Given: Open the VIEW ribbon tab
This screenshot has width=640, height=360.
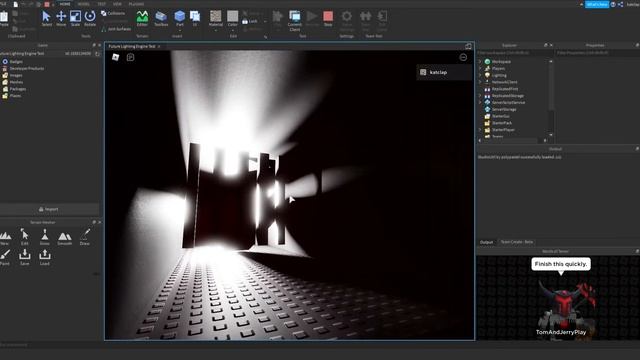Looking at the screenshot, I should 117,4.
